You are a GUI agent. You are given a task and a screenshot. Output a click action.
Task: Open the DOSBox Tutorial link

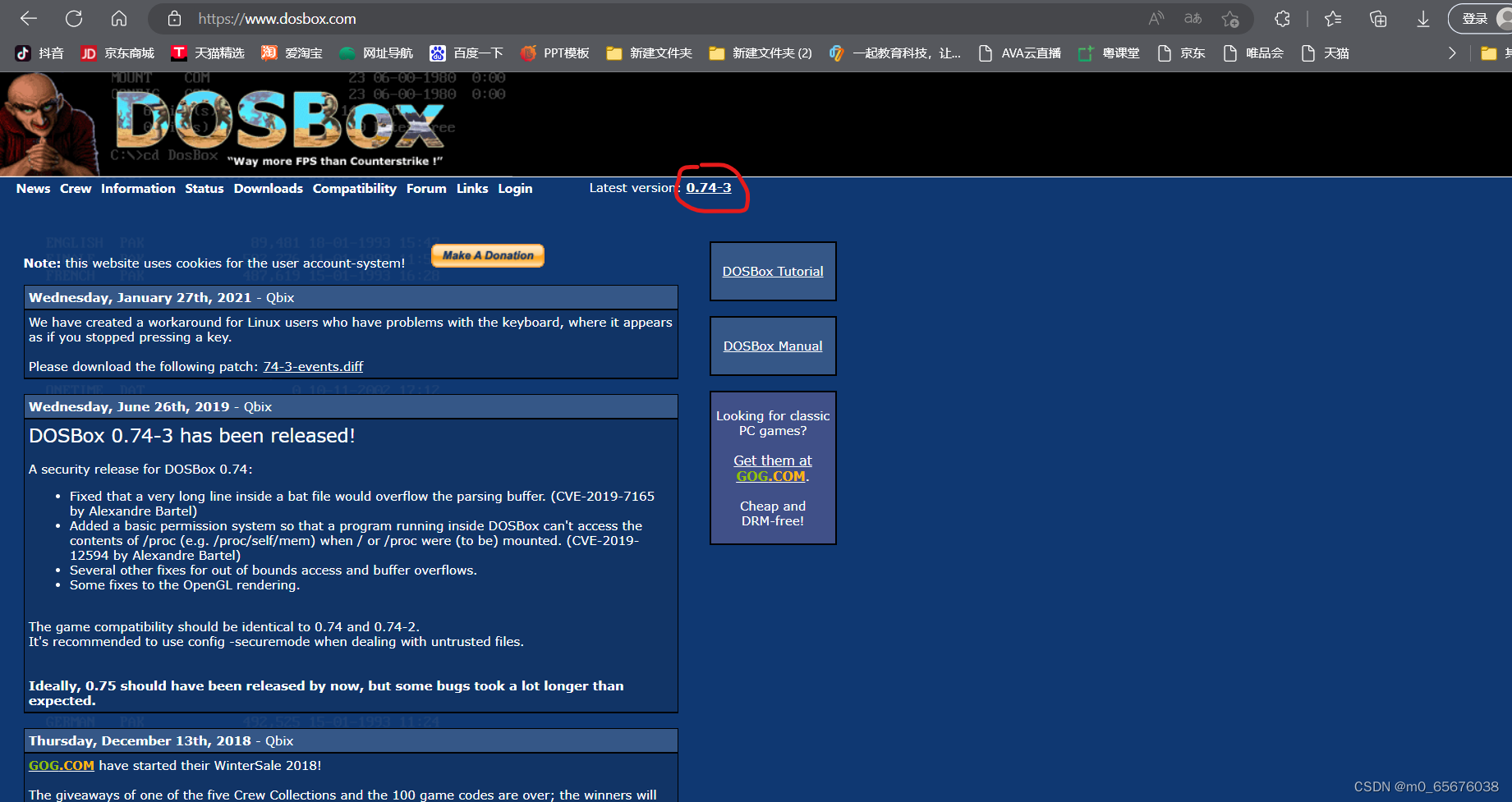(773, 272)
